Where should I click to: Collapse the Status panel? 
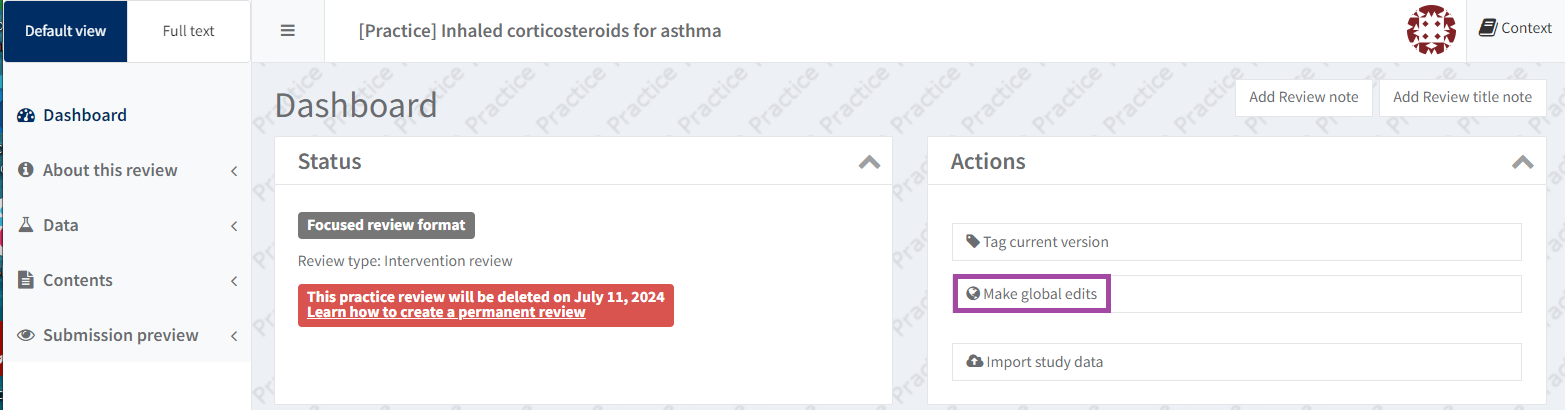(x=869, y=162)
